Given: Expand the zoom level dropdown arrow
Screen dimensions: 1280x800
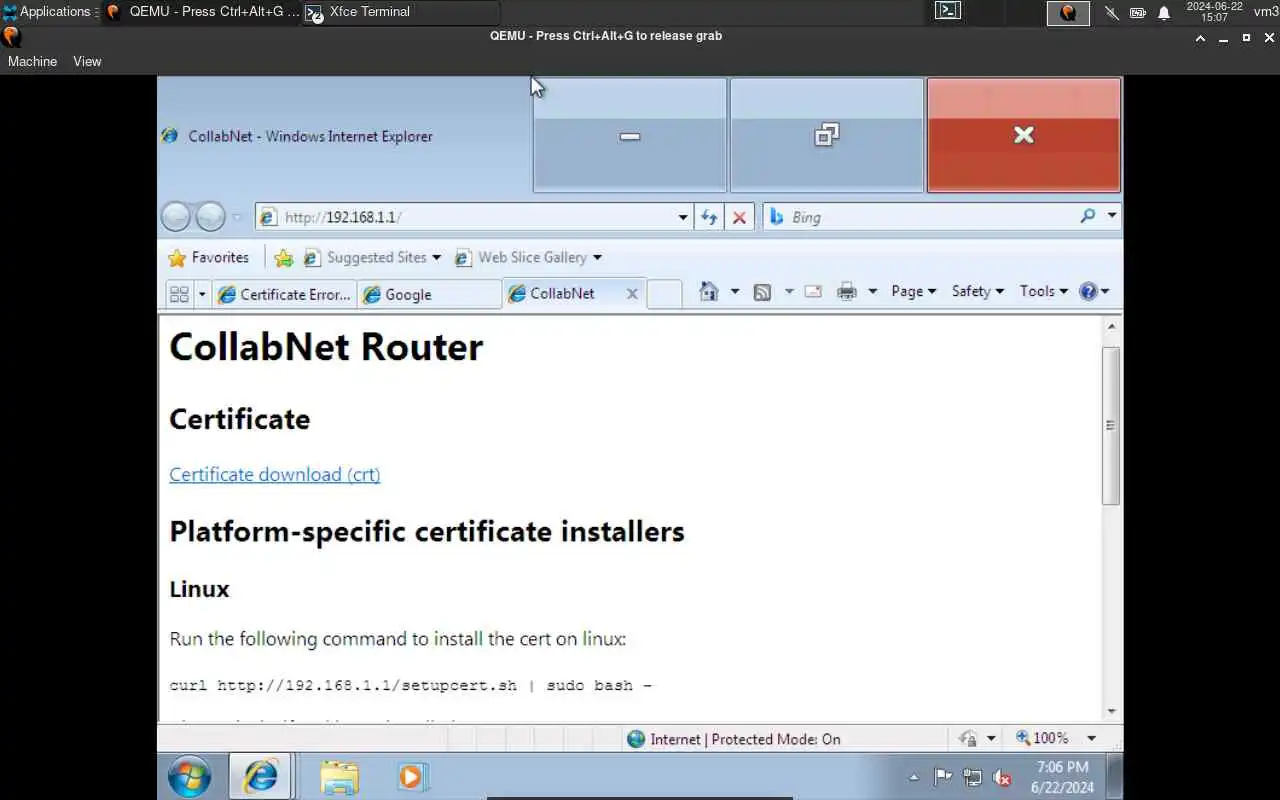Looking at the screenshot, I should (x=1091, y=738).
